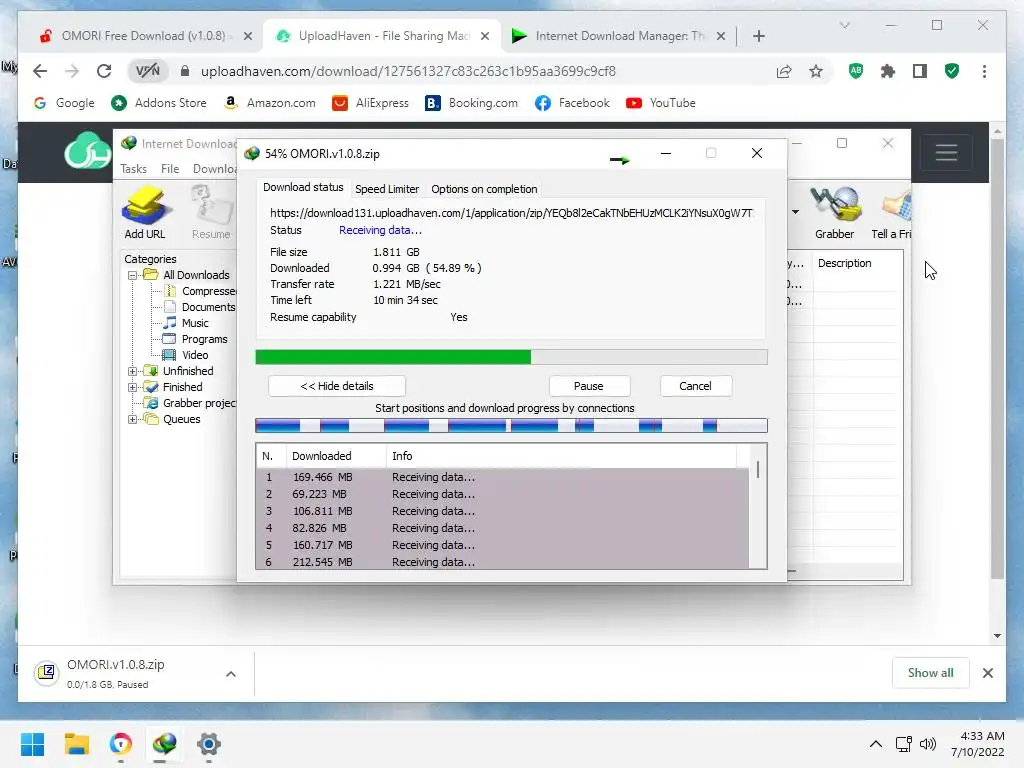Open the AdBlock extension icon
This screenshot has width=1024, height=768.
[x=856, y=71]
